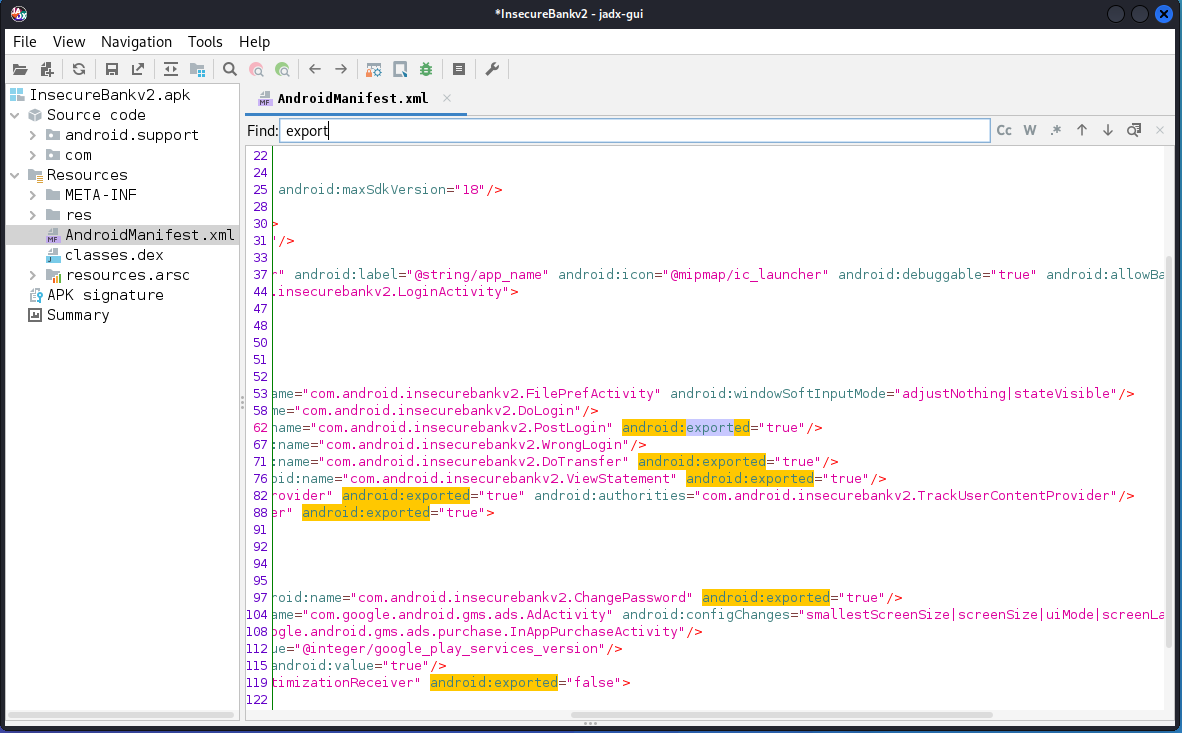Screen dimensions: 1182x733
Task: Close the AndroidManifest.xml tab
Action: coord(447,98)
